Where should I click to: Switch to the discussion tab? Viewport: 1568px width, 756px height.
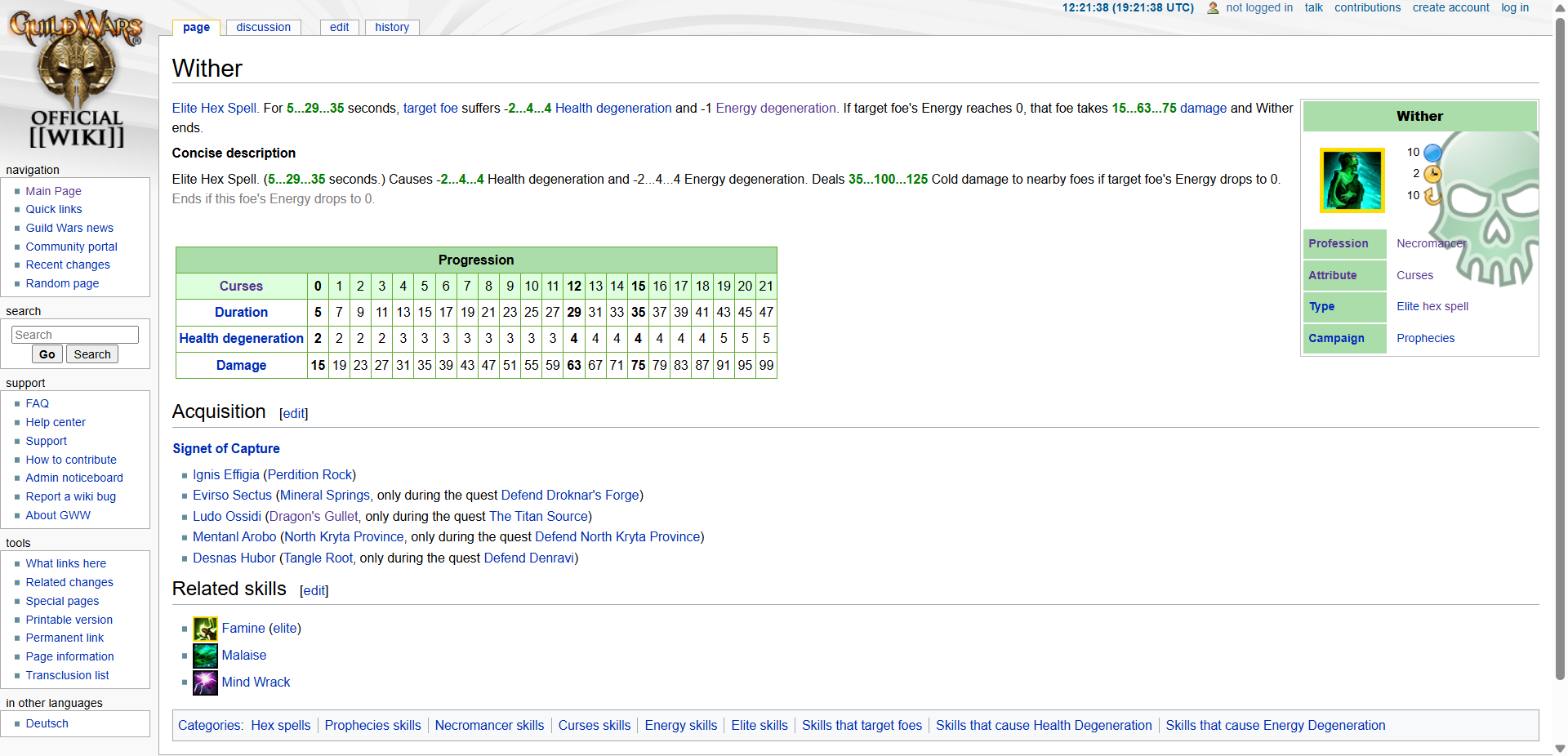[x=263, y=27]
